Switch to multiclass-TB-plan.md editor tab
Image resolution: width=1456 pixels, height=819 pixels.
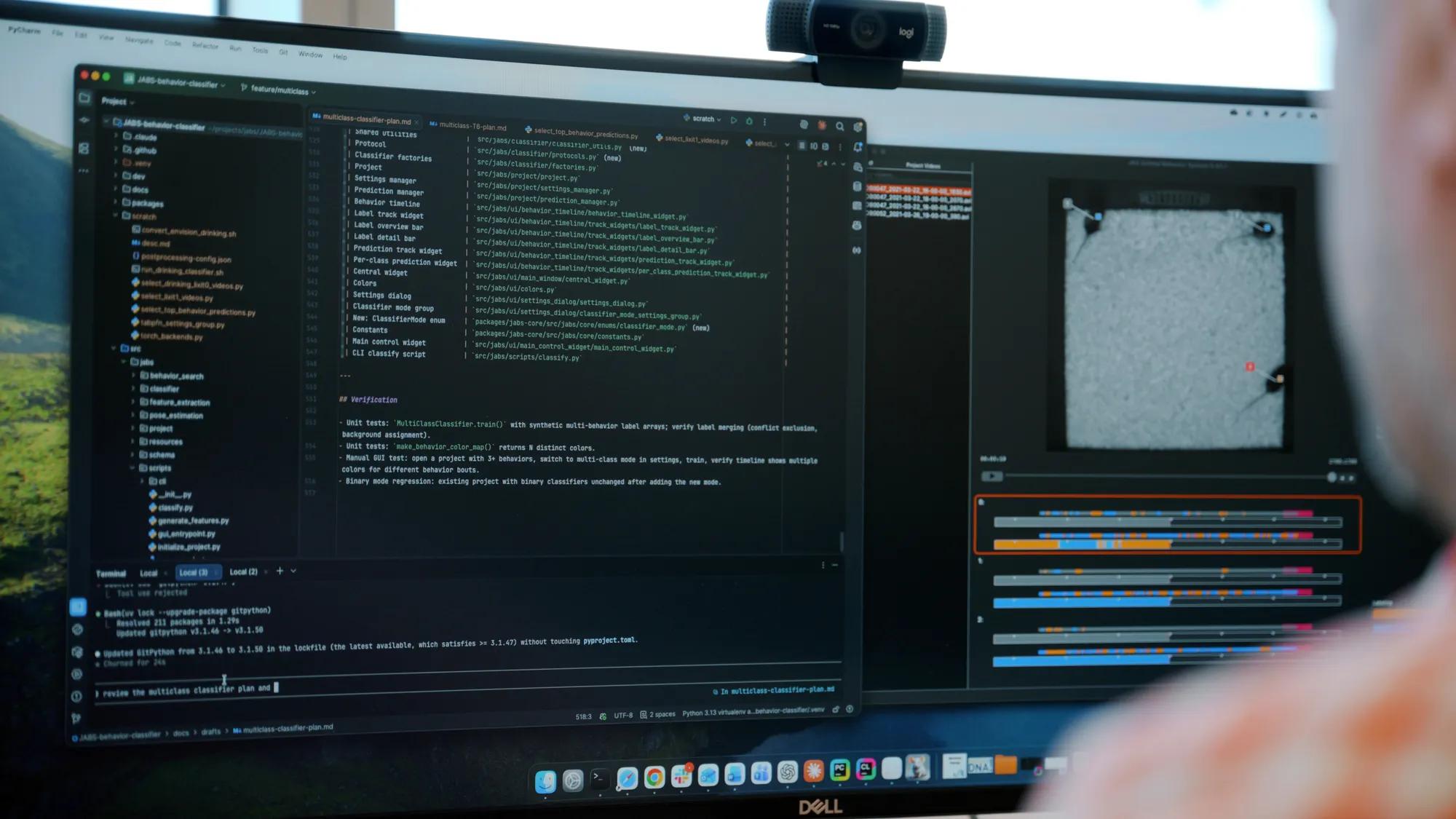pyautogui.click(x=468, y=125)
